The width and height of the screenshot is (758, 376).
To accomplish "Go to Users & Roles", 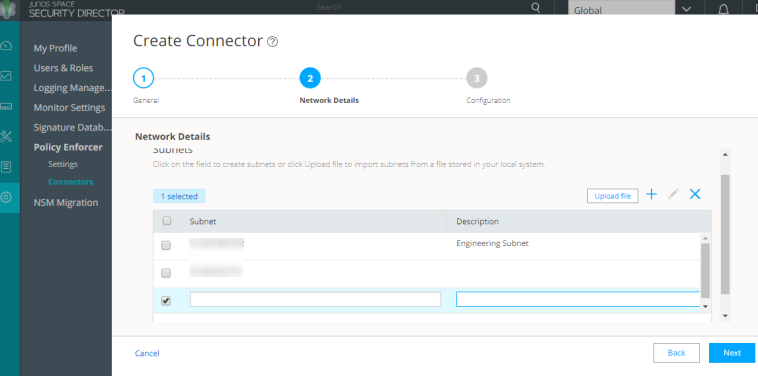I will tap(63, 68).
